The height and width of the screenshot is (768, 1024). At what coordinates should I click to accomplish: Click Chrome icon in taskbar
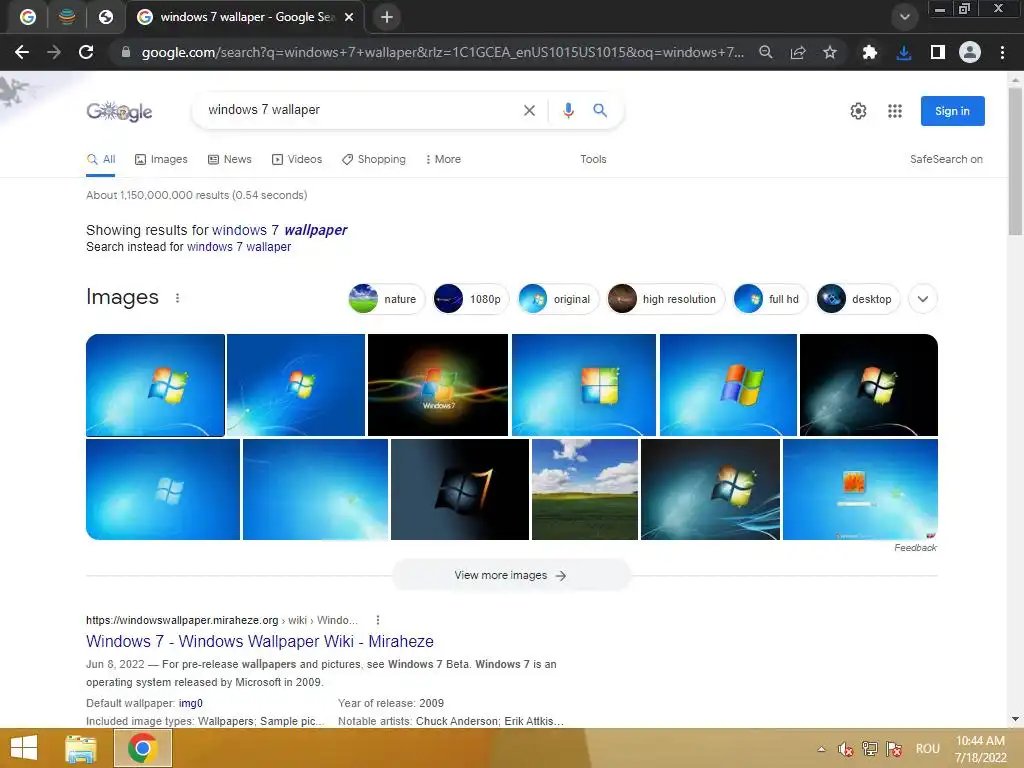143,748
